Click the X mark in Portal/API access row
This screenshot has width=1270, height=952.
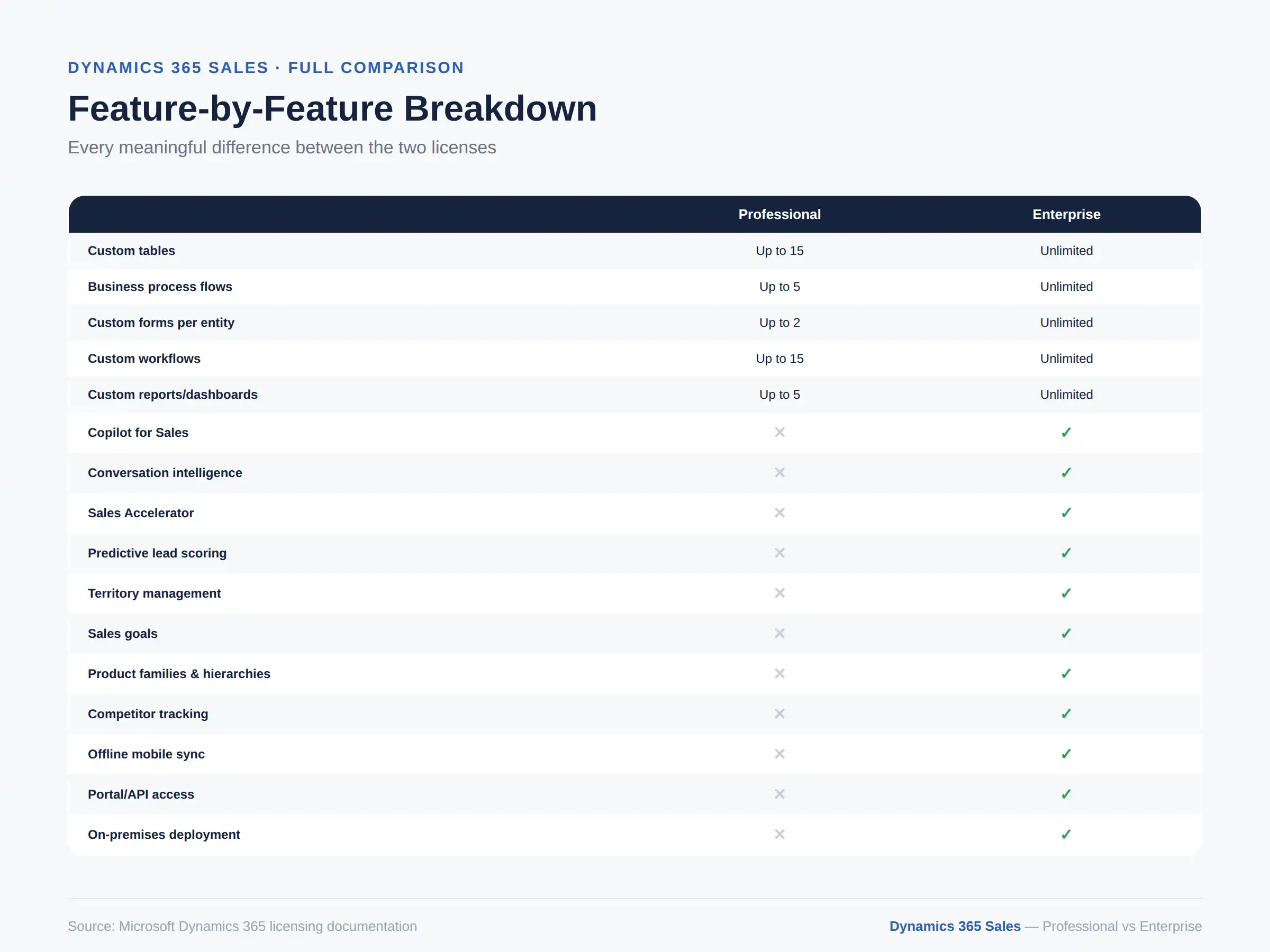pyautogui.click(x=779, y=794)
